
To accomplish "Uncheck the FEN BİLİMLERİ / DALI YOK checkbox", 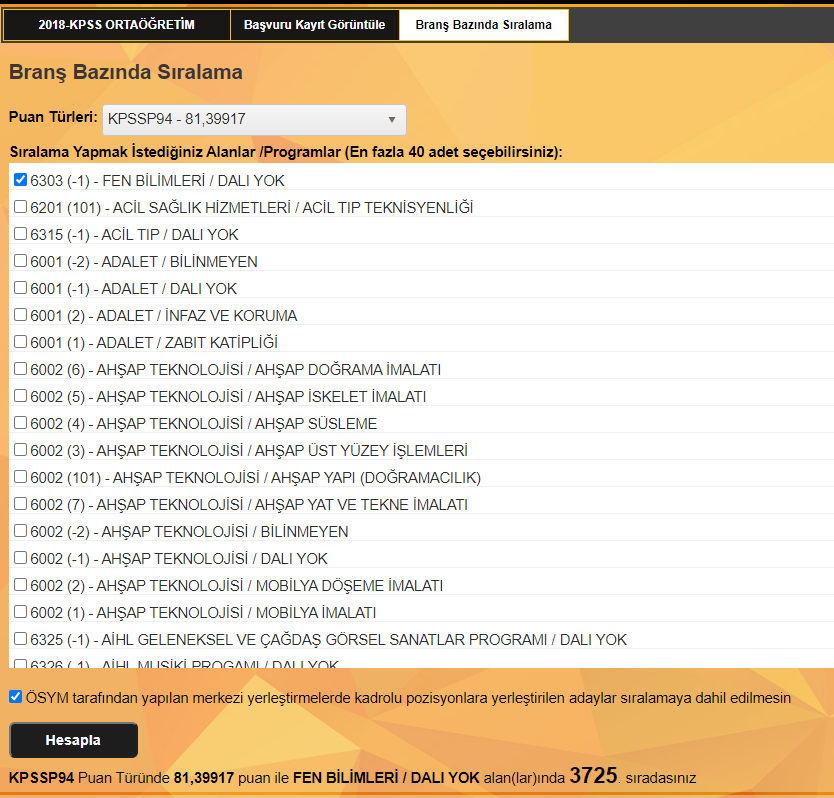I will 20,180.
